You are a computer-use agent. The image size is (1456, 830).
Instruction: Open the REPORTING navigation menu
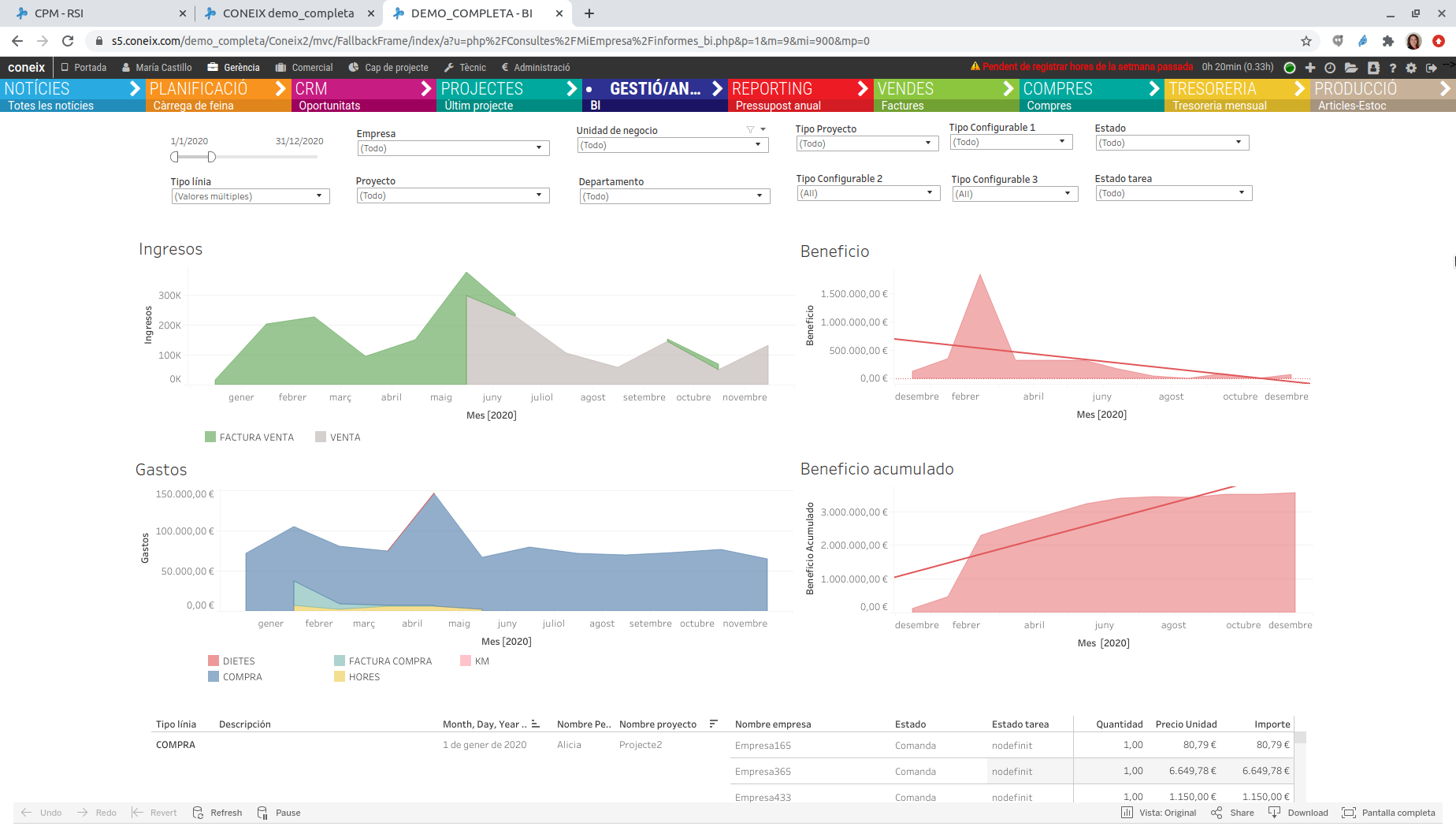[x=772, y=88]
